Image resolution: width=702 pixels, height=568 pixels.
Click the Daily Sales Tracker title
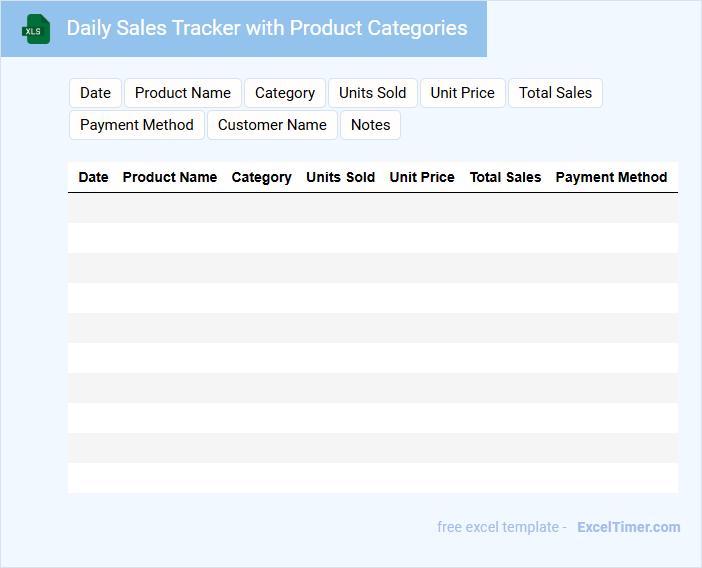coord(267,28)
